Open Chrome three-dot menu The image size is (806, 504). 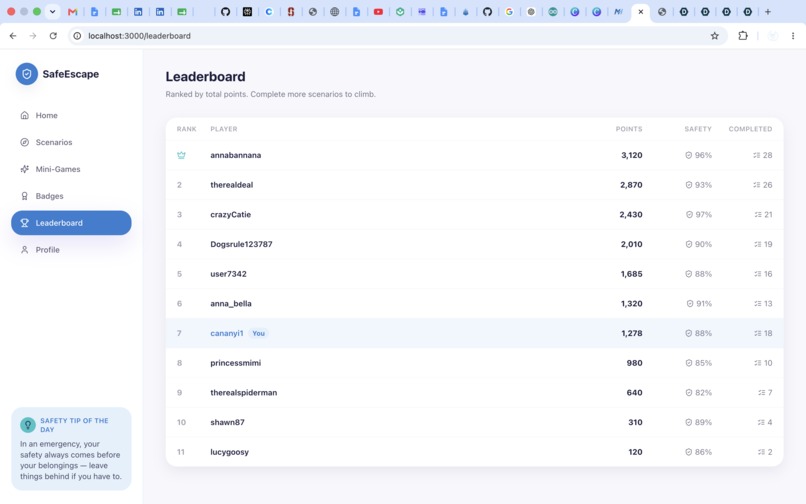(793, 35)
